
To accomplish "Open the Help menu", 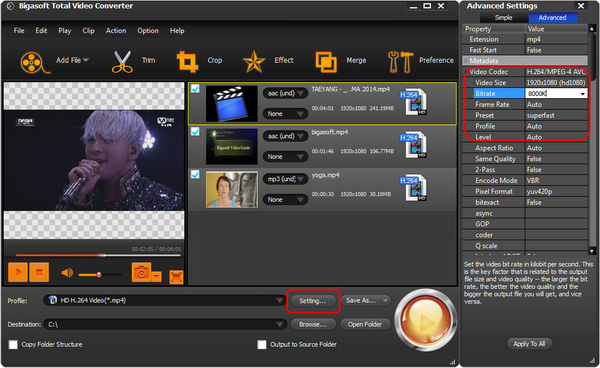I will (x=177, y=31).
